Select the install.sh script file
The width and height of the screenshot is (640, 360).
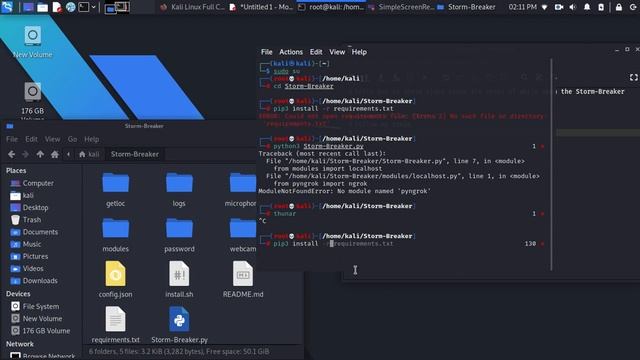click(x=179, y=280)
